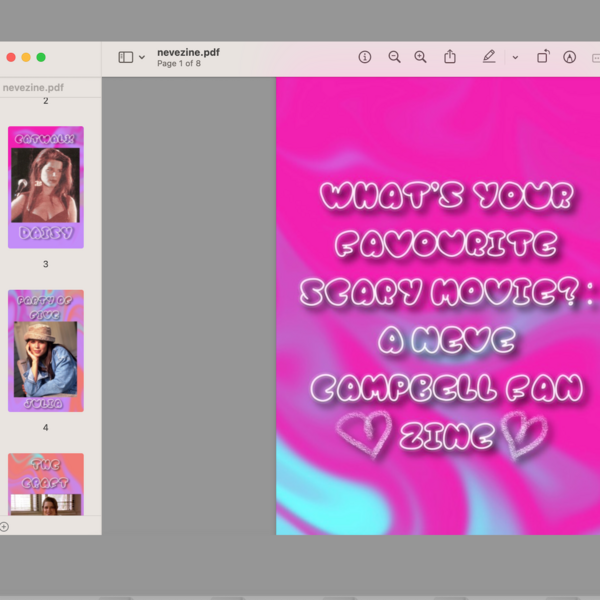Expand the sidebar view dropdown chevron
The image size is (600, 600).
tap(142, 57)
